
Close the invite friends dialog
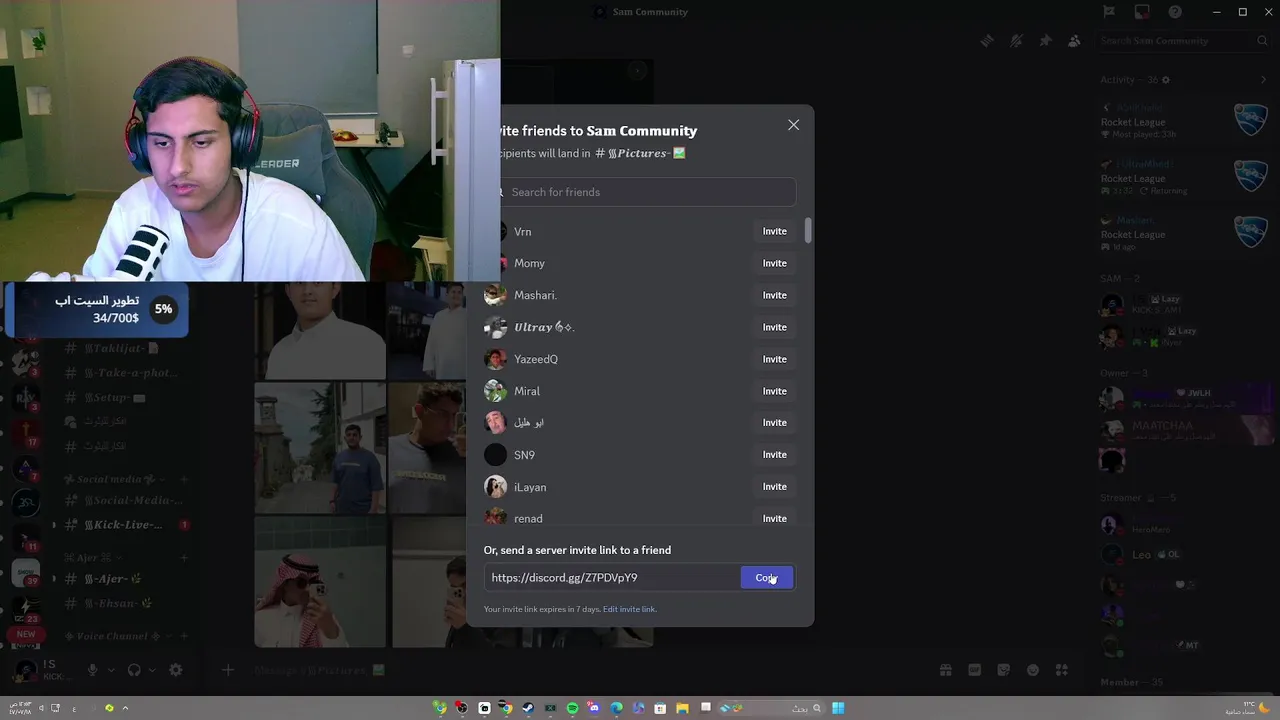(x=793, y=125)
